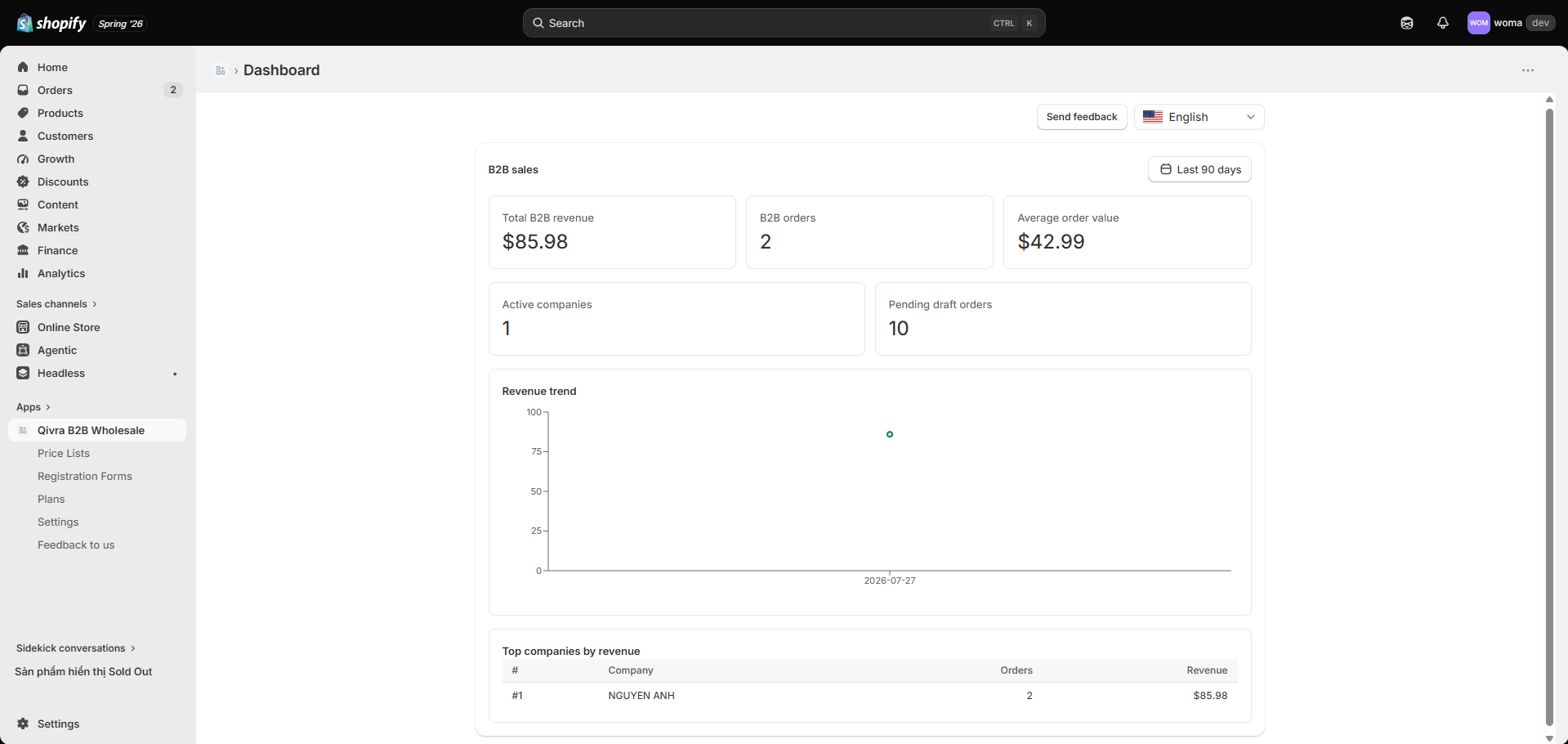
Task: Open the Orders menu item
Action: (x=97, y=90)
